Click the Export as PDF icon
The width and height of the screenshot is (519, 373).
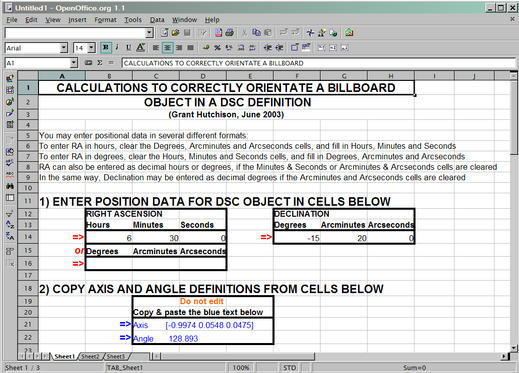point(219,33)
